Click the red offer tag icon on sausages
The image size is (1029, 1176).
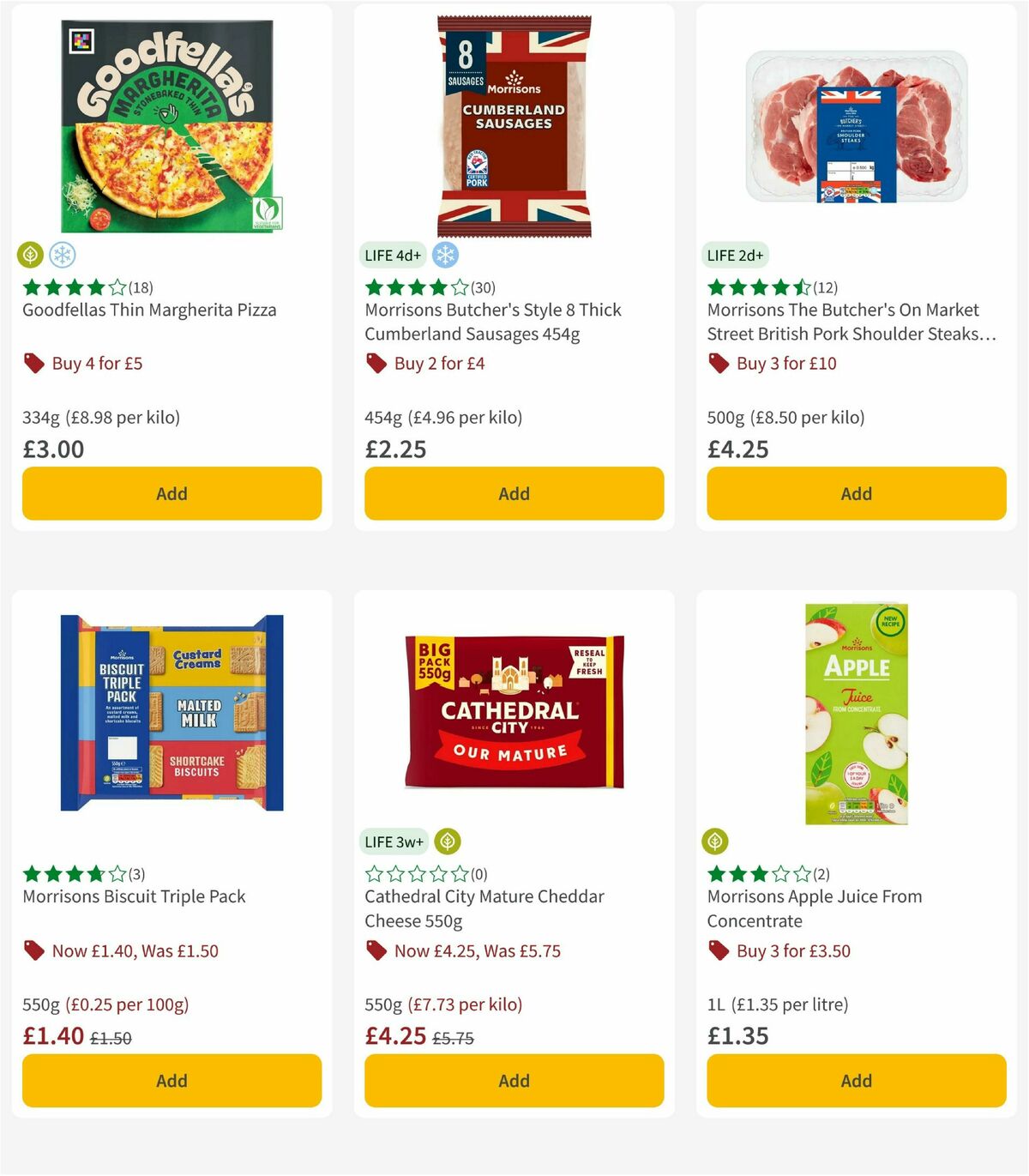click(x=376, y=363)
